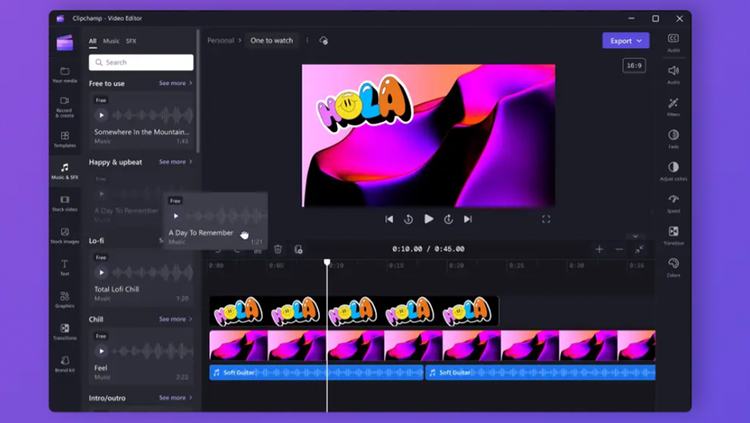Open the project options three-dot menu

[307, 41]
